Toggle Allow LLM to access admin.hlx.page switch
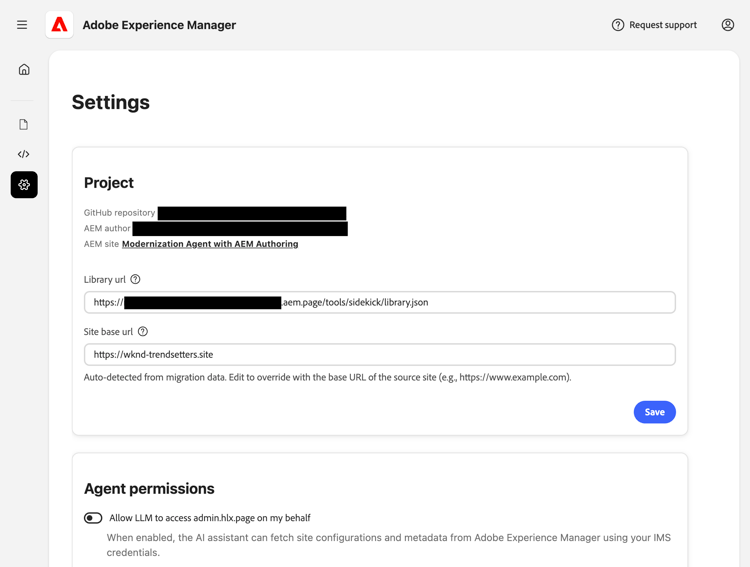 coord(93,518)
